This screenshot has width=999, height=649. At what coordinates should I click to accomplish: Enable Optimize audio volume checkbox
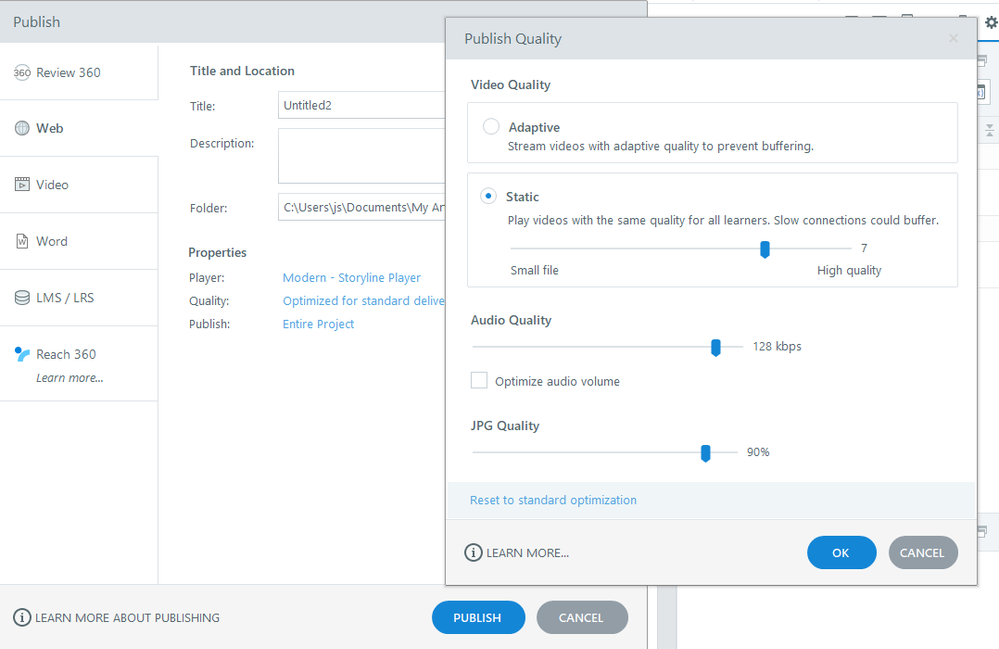pyautogui.click(x=479, y=381)
